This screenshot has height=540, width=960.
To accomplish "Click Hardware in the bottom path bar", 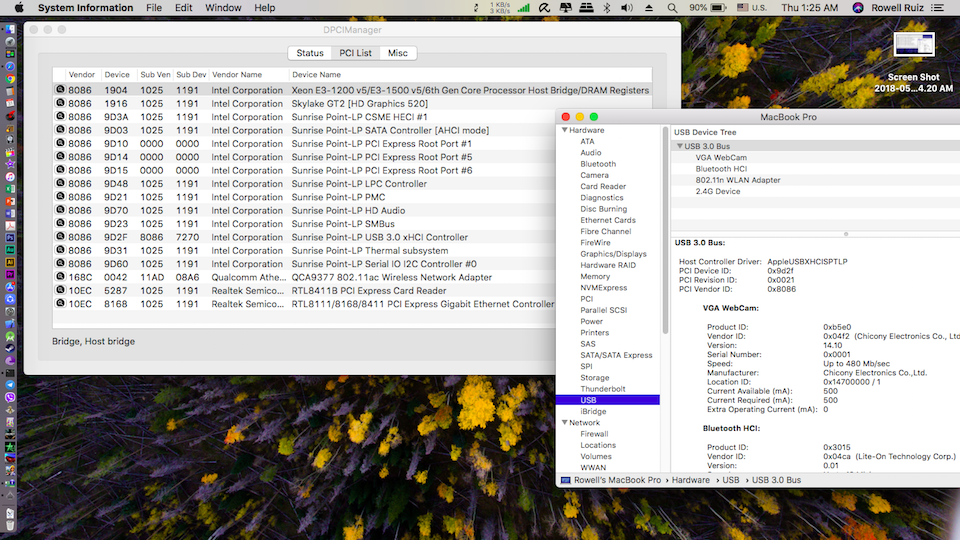I will point(690,480).
